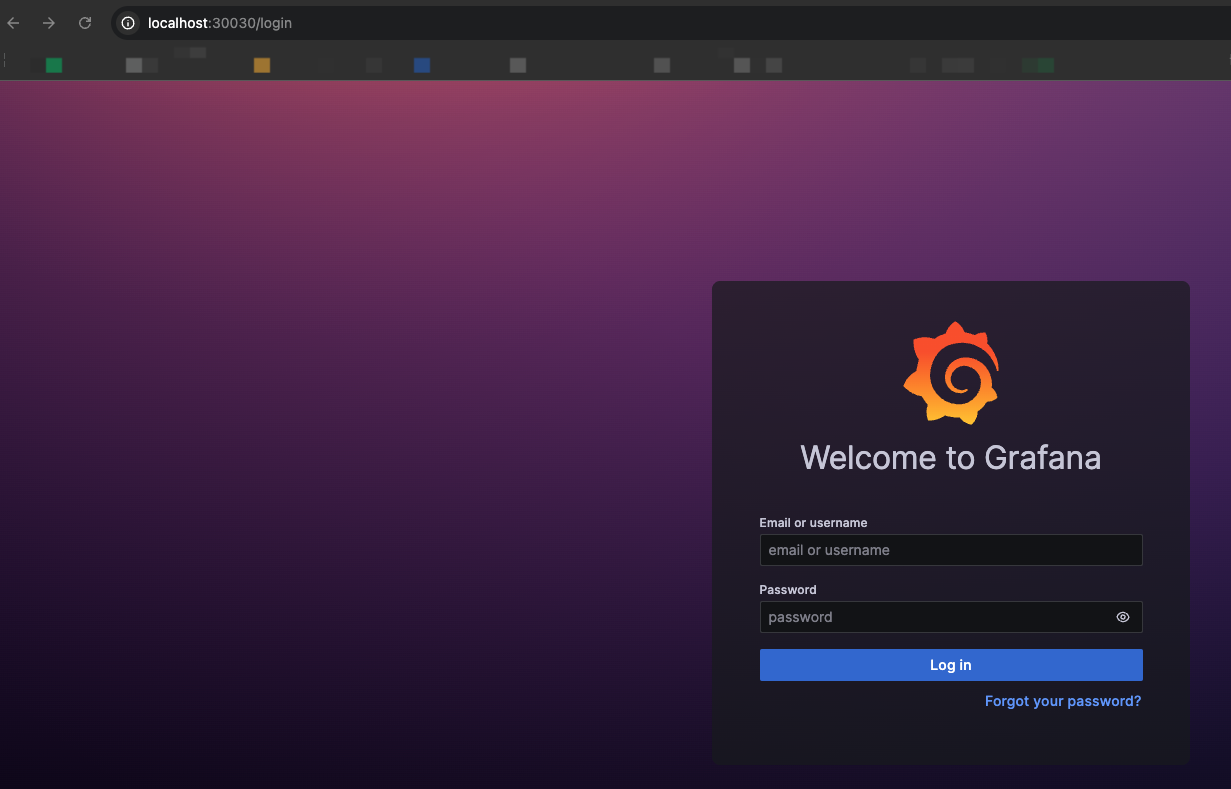Click the localhost:30030/login address bar

coord(670,22)
